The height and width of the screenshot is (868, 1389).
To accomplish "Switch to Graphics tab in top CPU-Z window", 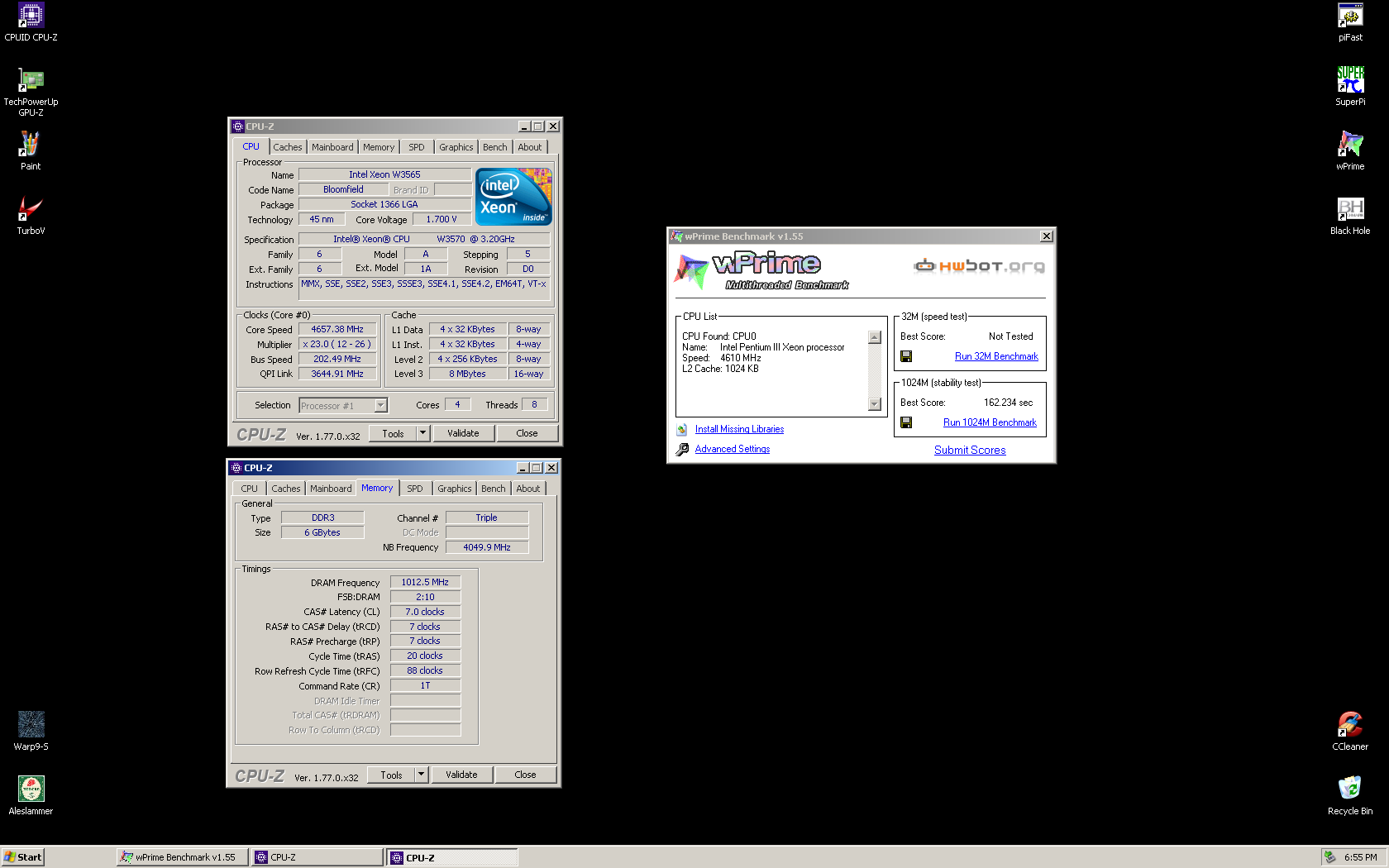I will pos(456,147).
